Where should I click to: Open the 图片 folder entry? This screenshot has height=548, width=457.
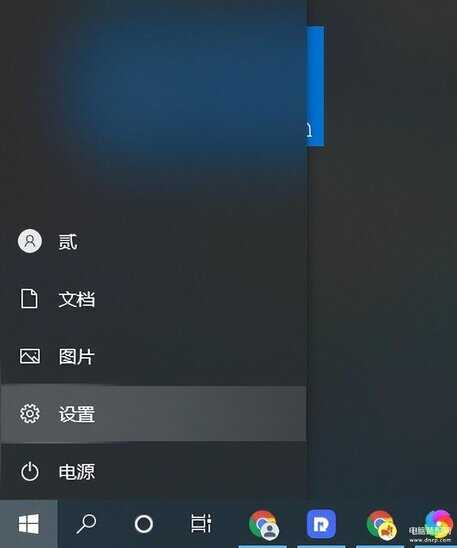[153, 356]
